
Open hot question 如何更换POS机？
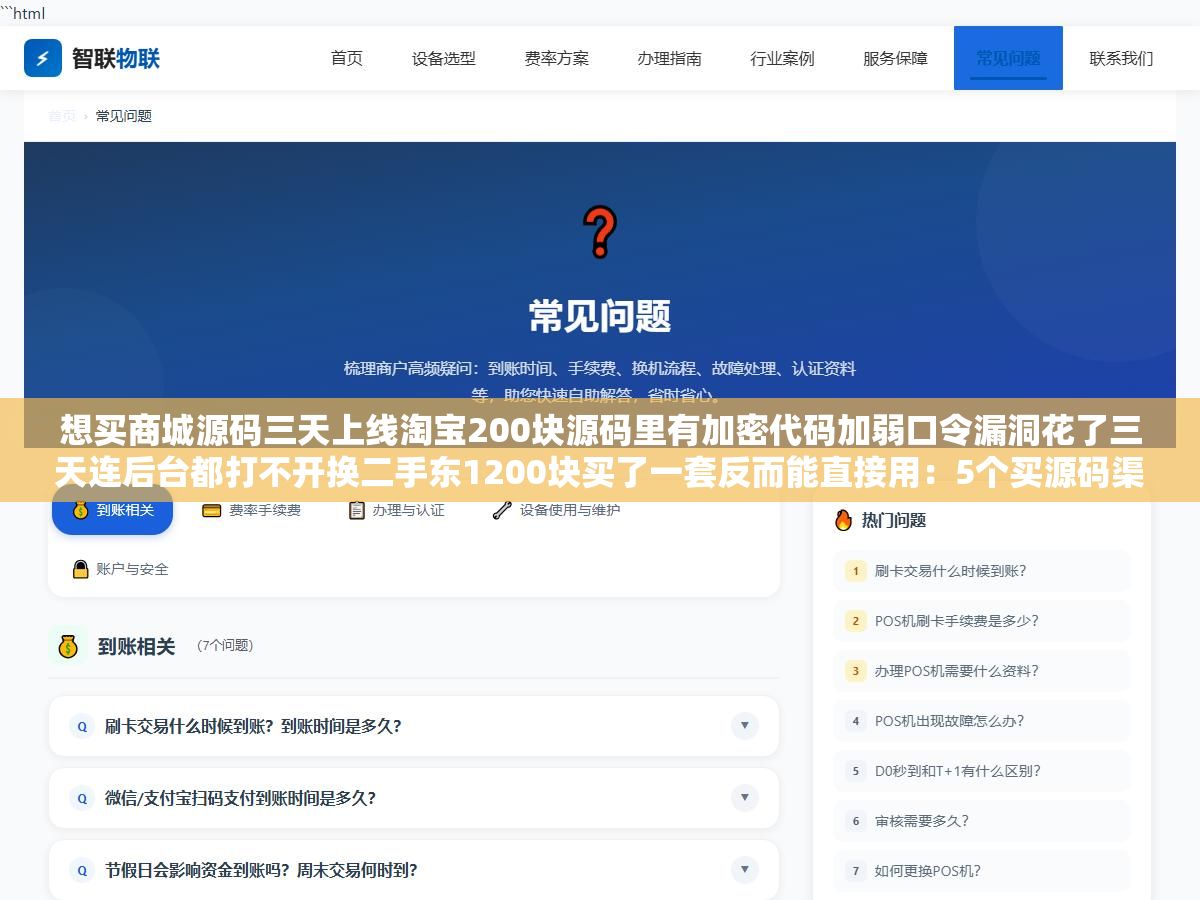[x=982, y=871]
